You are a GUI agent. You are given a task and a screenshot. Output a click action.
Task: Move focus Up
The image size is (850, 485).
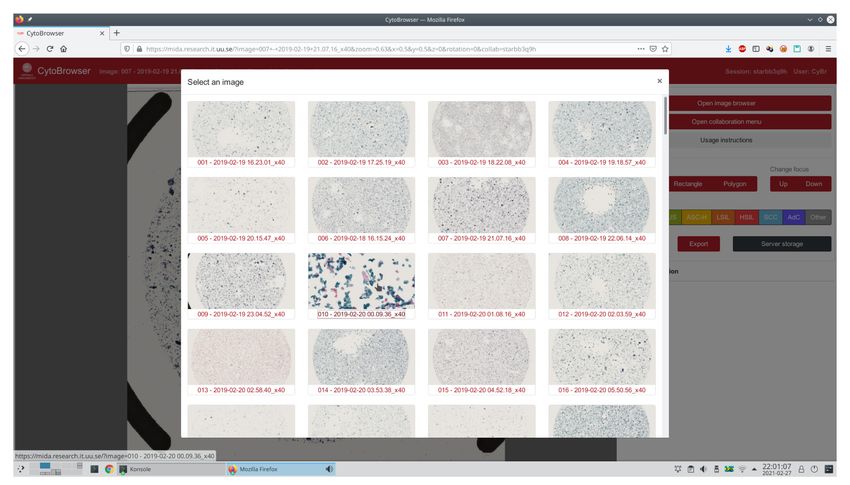(x=783, y=184)
